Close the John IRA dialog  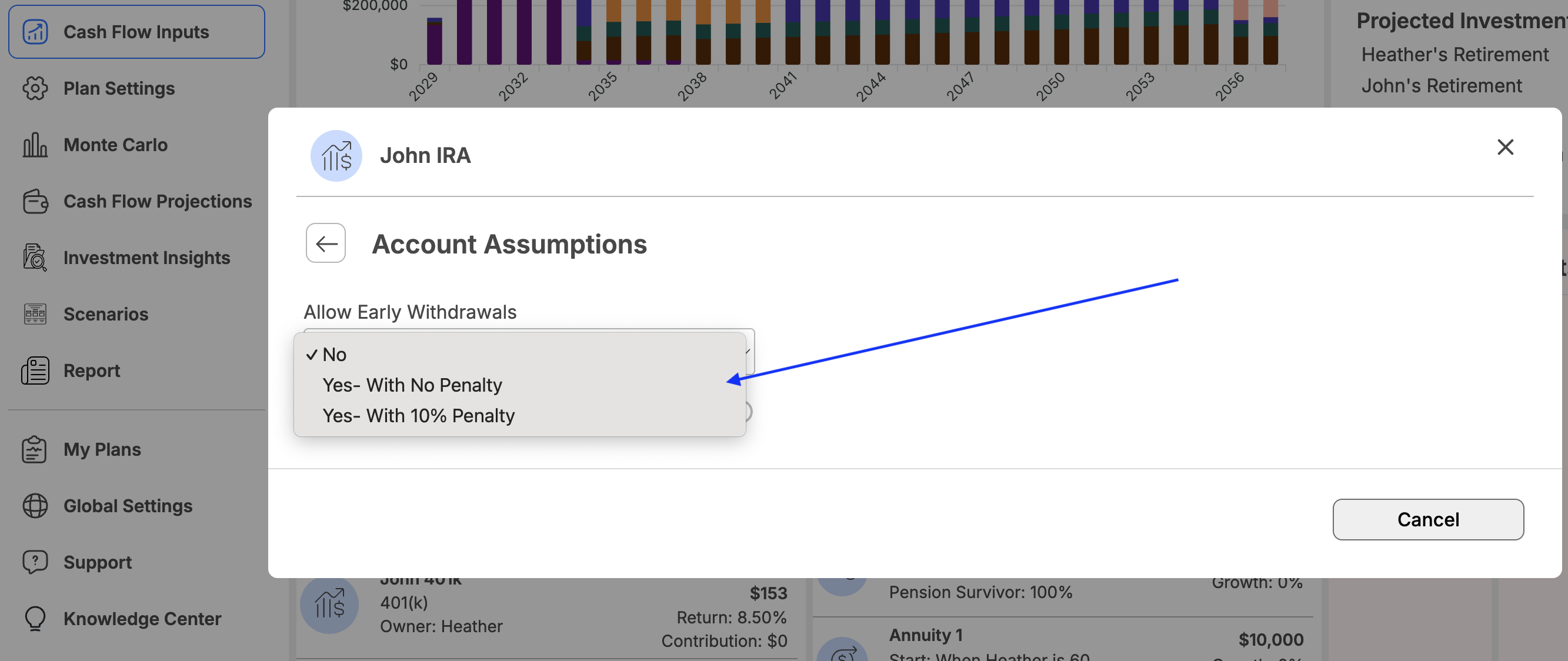click(1504, 146)
